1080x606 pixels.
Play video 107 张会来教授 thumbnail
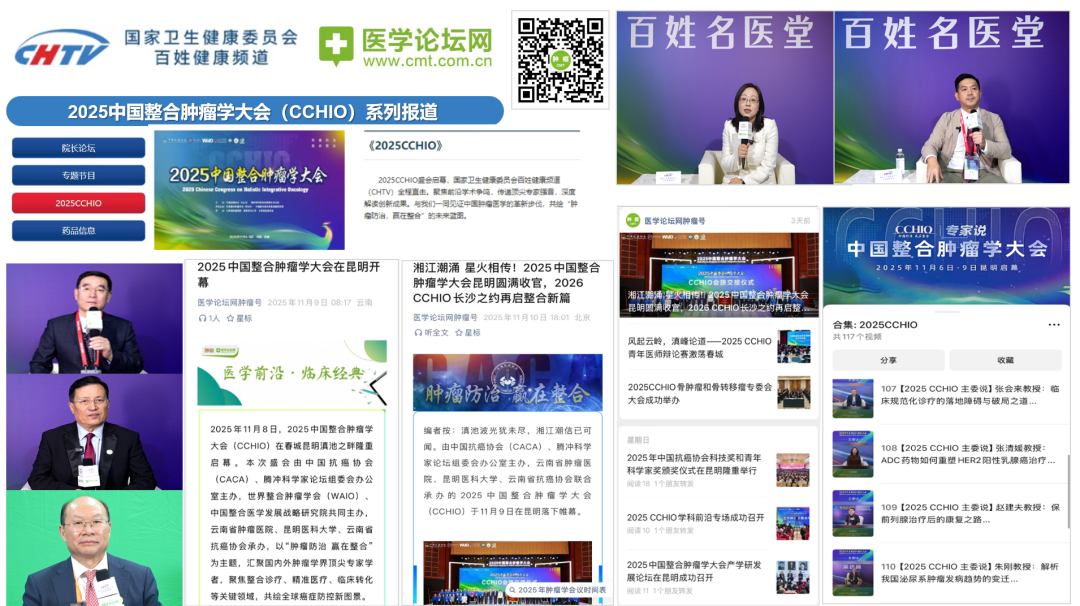pyautogui.click(x=853, y=398)
